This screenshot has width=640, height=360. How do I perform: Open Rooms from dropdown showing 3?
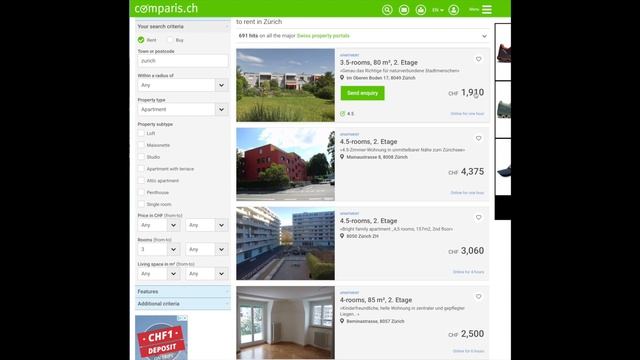pyautogui.click(x=159, y=249)
